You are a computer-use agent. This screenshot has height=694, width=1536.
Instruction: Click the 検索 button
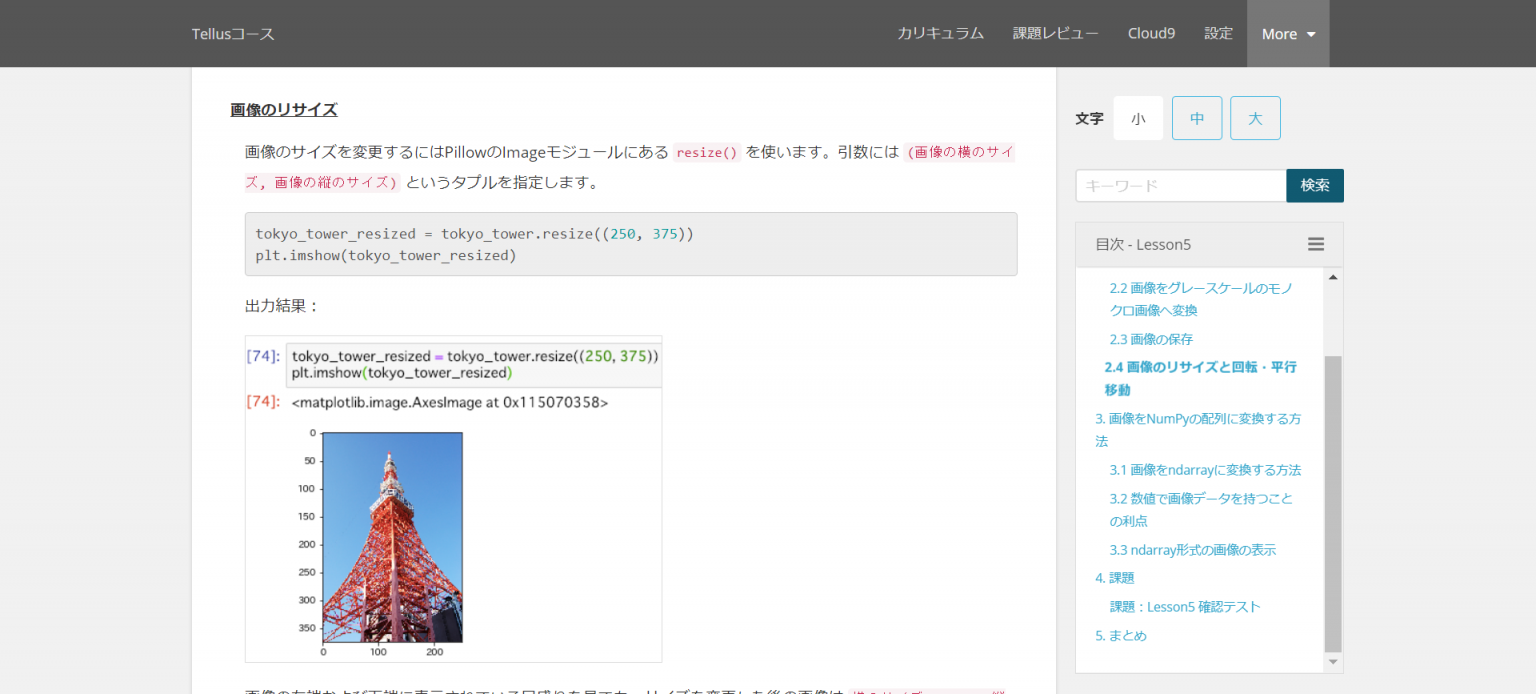pos(1315,186)
